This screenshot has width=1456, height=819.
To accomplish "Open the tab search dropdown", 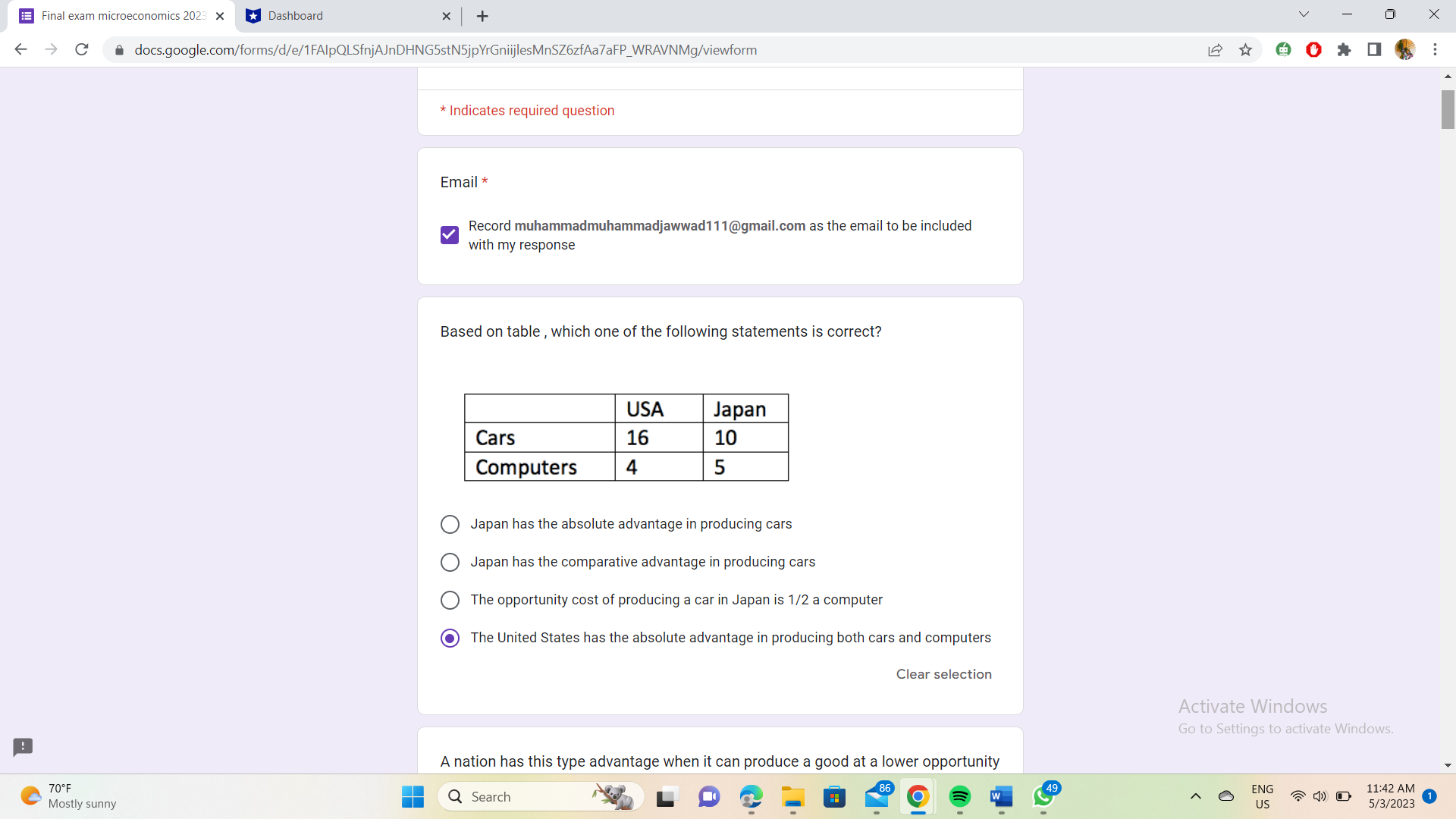I will click(1304, 14).
